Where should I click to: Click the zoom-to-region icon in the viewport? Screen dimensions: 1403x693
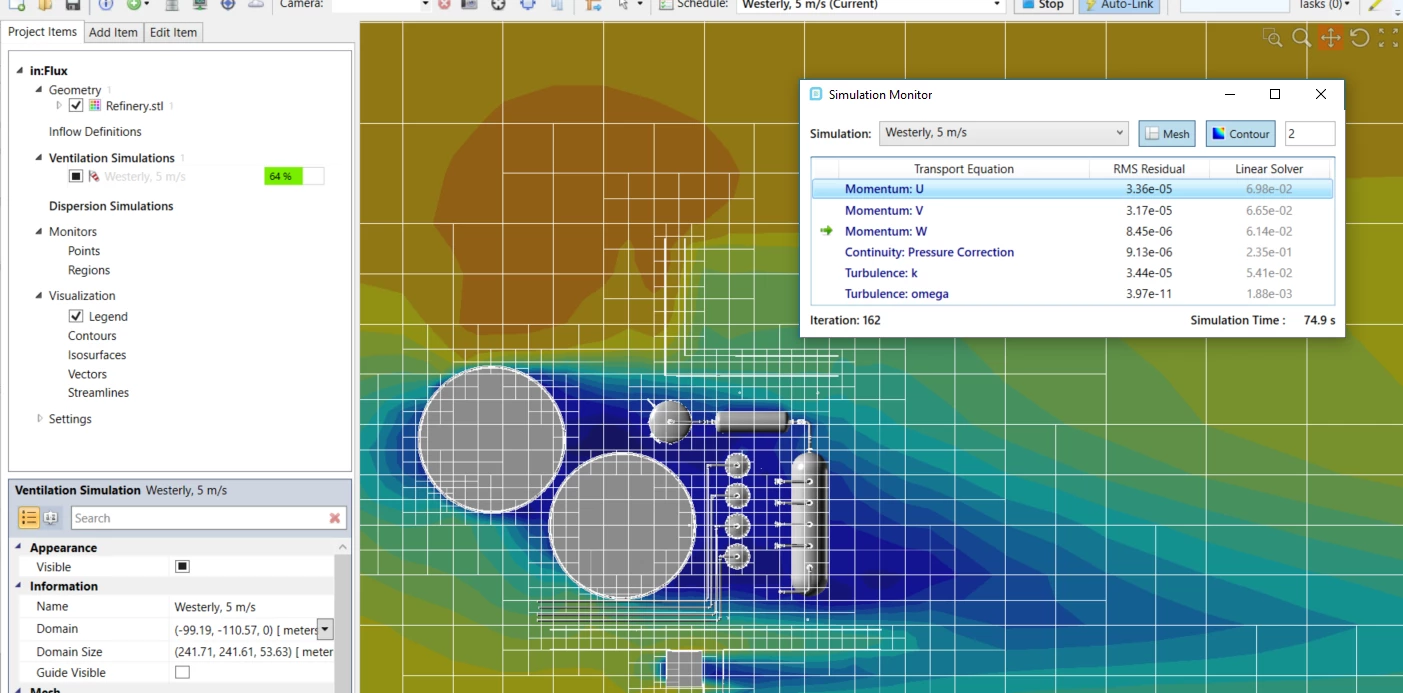(x=1272, y=38)
